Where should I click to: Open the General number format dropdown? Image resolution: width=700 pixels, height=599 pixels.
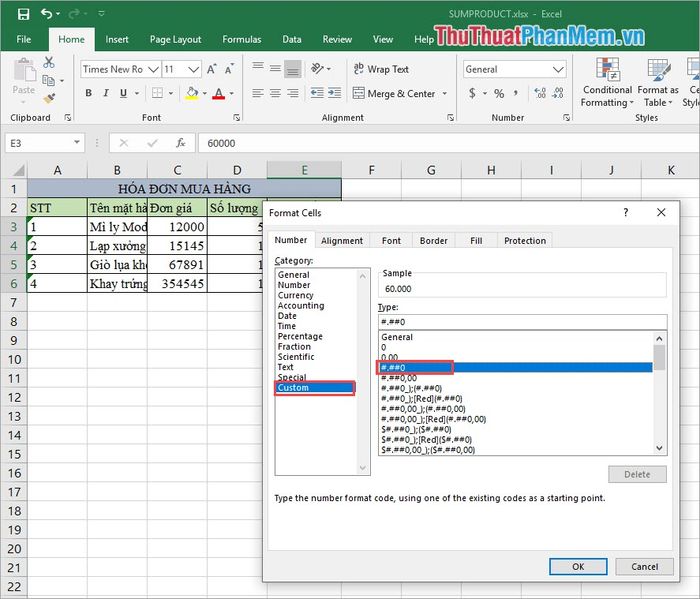(558, 69)
